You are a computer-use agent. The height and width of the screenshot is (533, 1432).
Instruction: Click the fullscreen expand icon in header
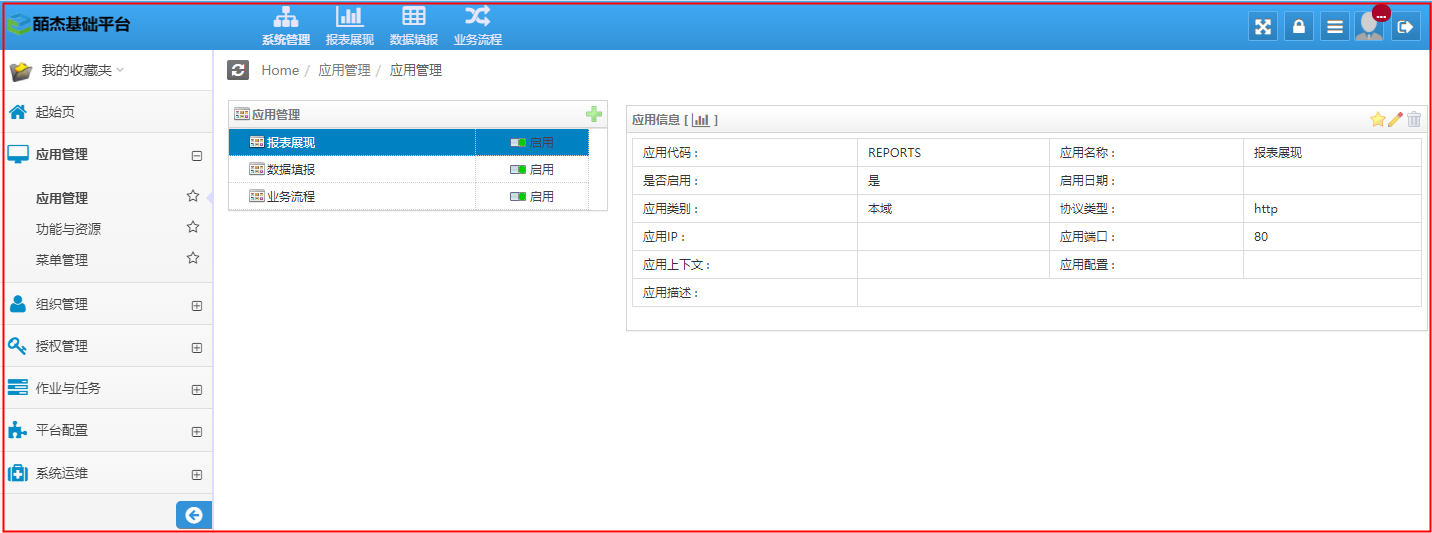(1263, 27)
